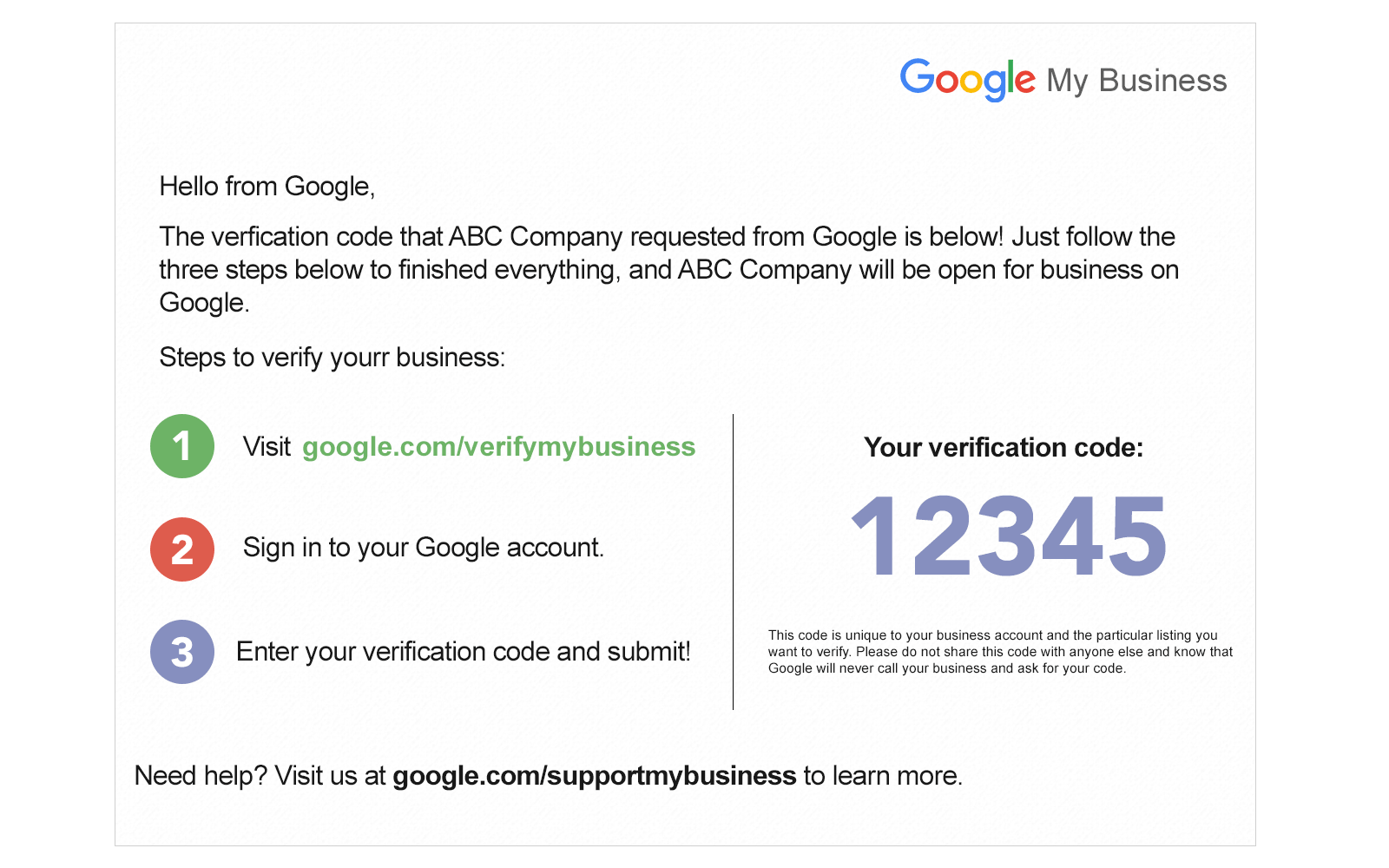Click the 'Your verification code:' heading
Viewport: 1389px width, 868px height.
click(x=1004, y=447)
